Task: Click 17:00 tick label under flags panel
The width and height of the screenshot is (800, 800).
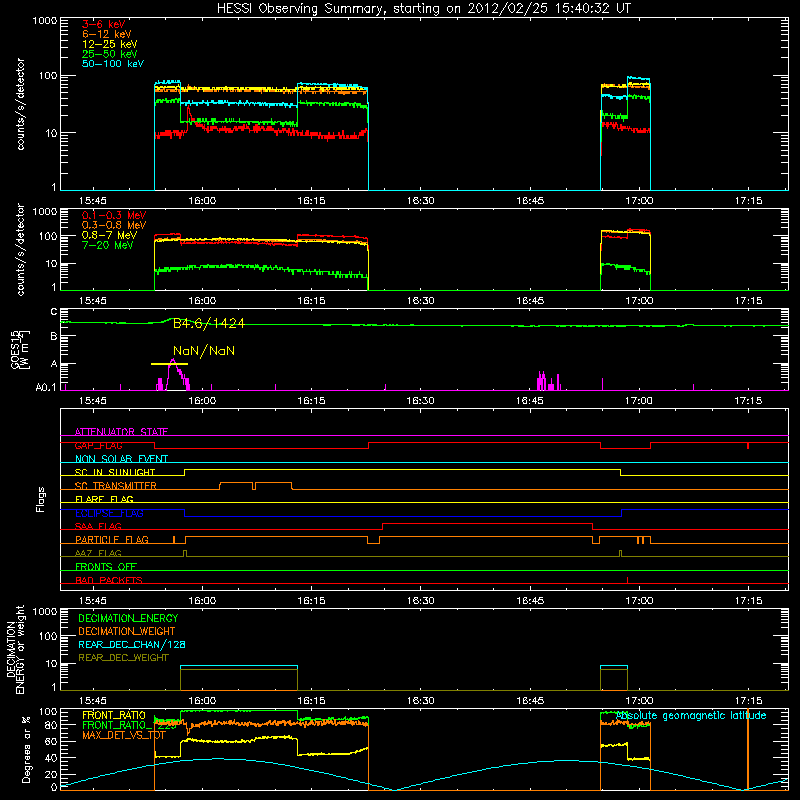Action: (x=639, y=601)
